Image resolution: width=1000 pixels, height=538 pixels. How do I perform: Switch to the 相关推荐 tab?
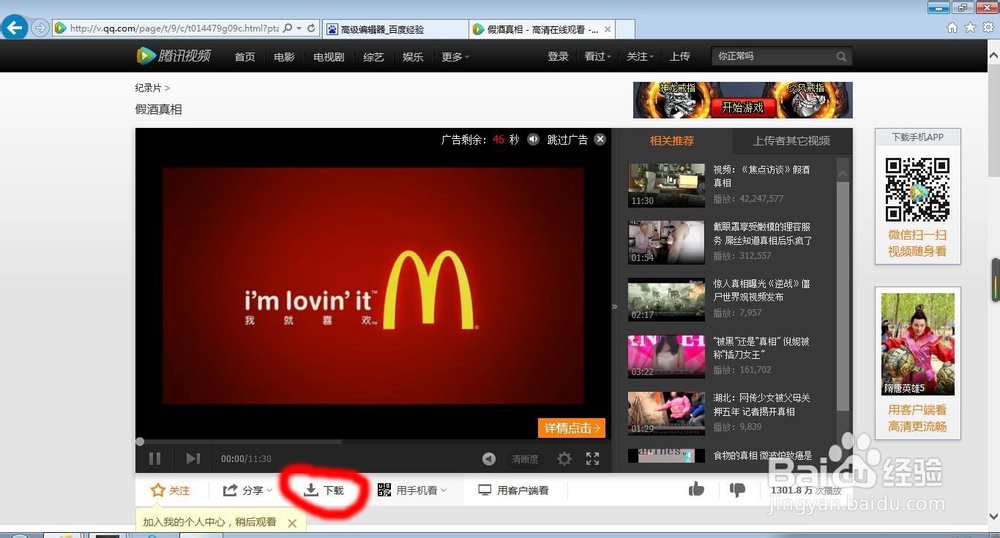[672, 141]
